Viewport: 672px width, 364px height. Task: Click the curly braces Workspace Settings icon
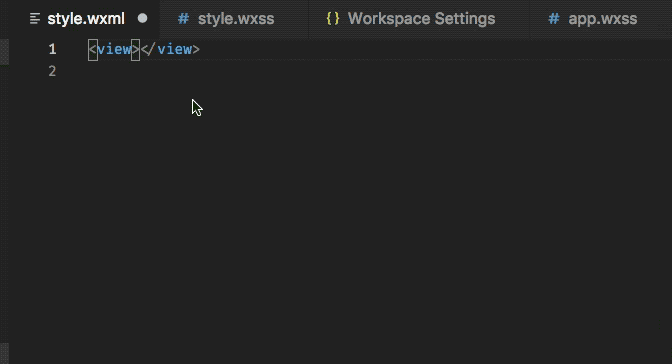tap(333, 18)
